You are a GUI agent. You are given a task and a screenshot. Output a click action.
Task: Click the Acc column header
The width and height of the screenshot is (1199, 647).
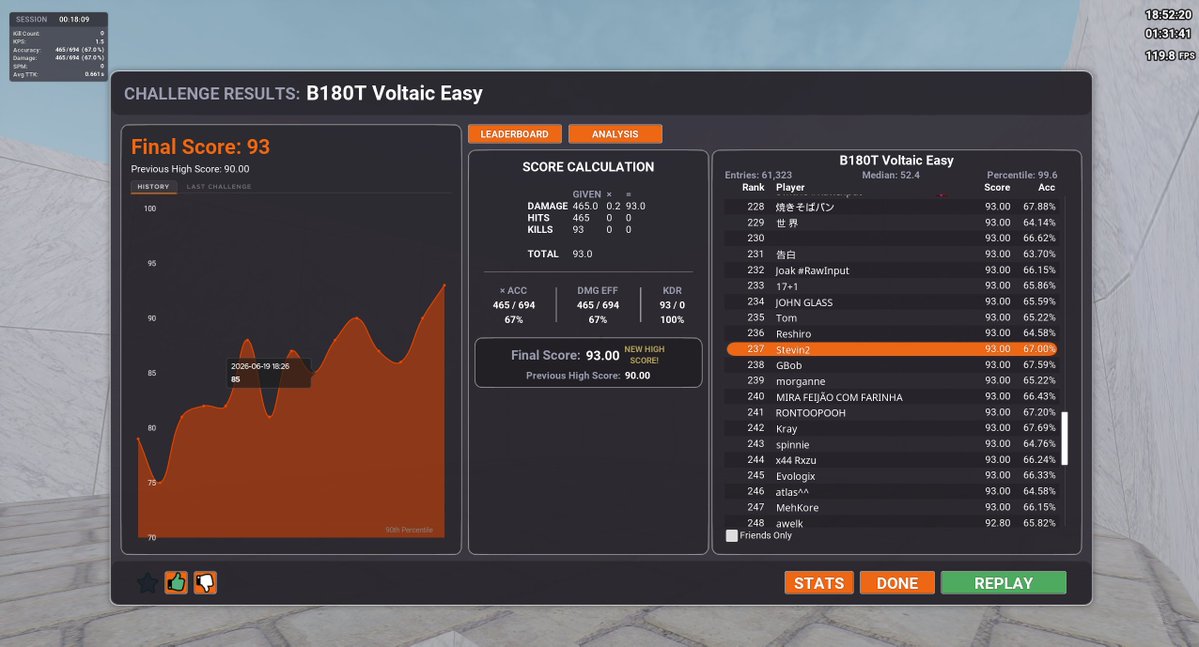pyautogui.click(x=1047, y=187)
